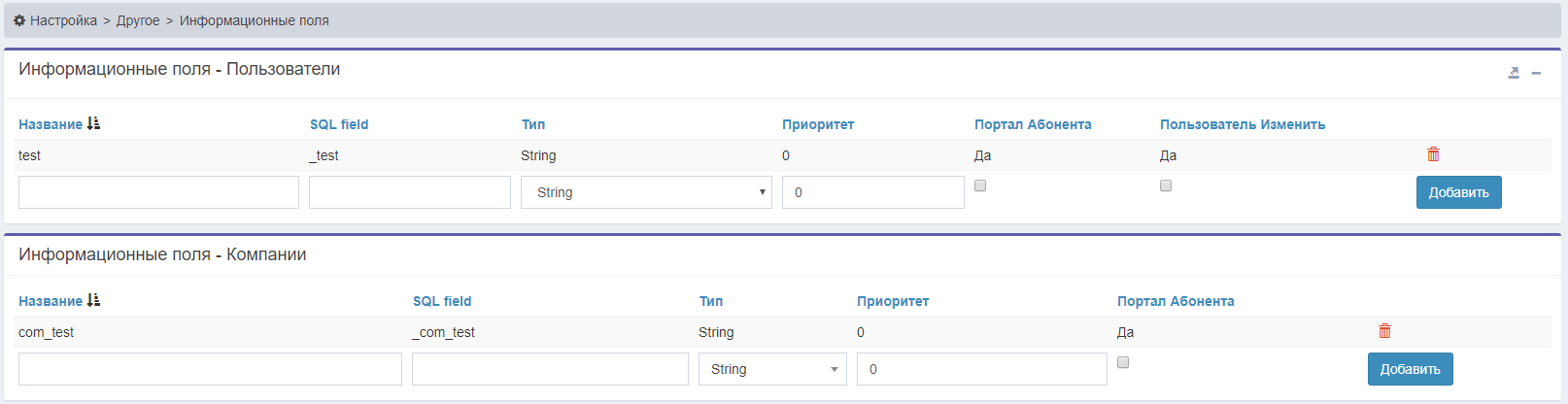1568x404 pixels.
Task: Click sort icon beside Название in Companies table
Action: pos(93,300)
